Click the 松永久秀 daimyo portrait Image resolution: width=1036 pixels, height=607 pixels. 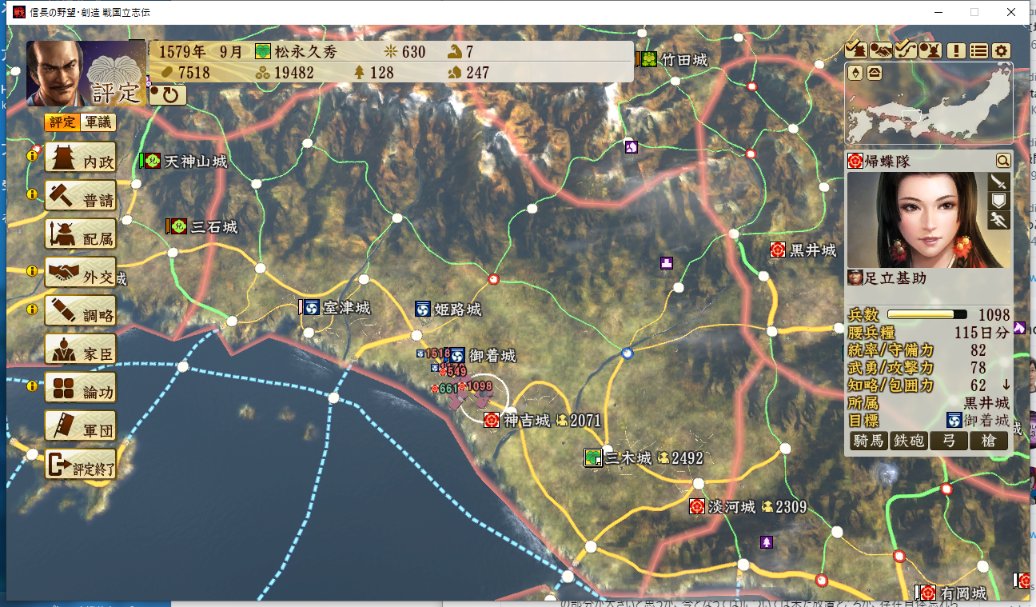pos(59,74)
